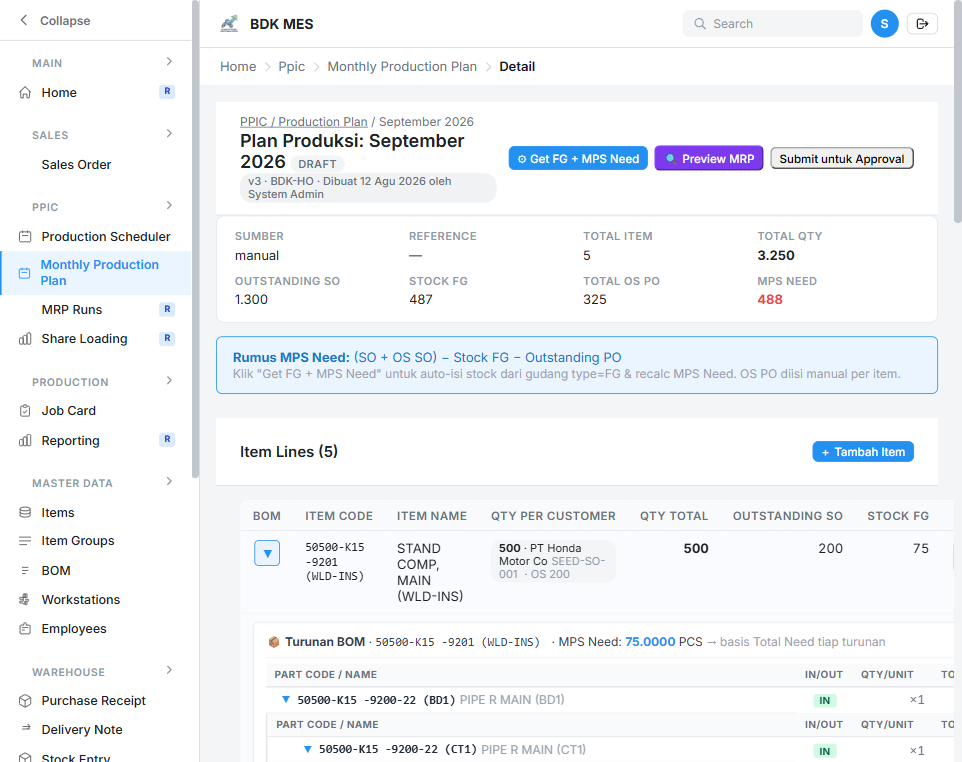This screenshot has width=962, height=762.
Task: Click the logout icon button
Action: (x=922, y=24)
